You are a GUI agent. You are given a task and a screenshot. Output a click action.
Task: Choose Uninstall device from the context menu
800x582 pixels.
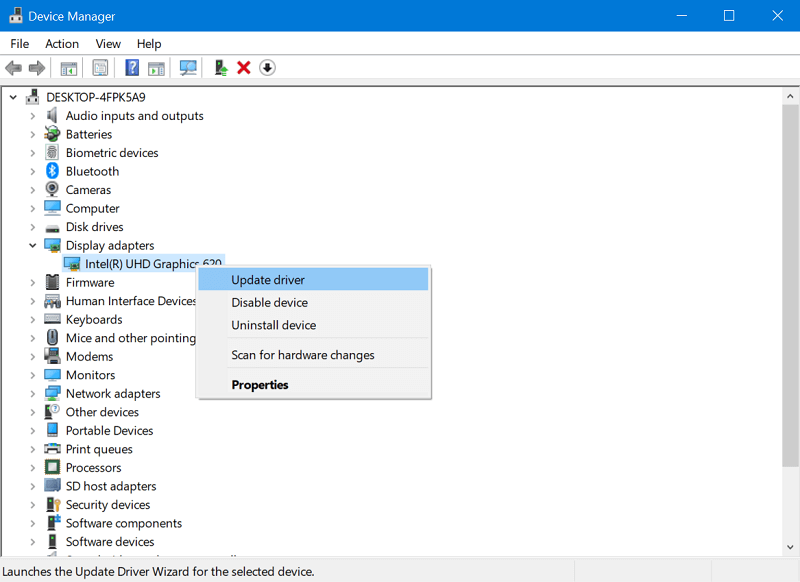point(313,325)
